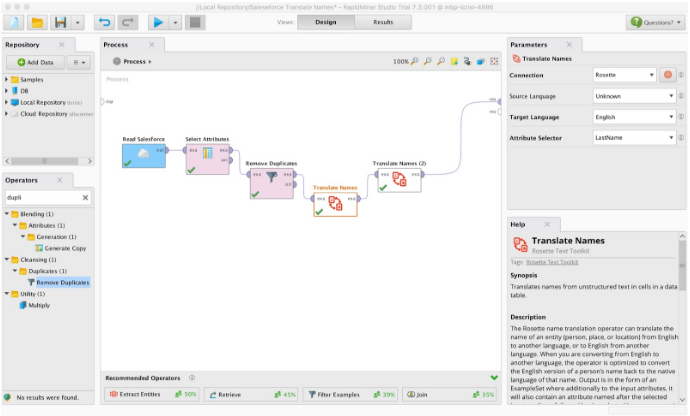Expand the DB repository node
This screenshot has width=690, height=416.
coord(6,91)
